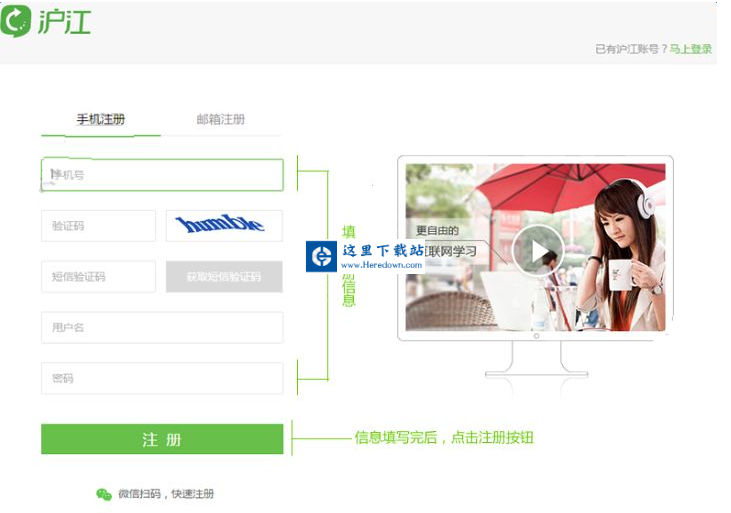Click 微信扫码，快速注册 link text

[166, 494]
